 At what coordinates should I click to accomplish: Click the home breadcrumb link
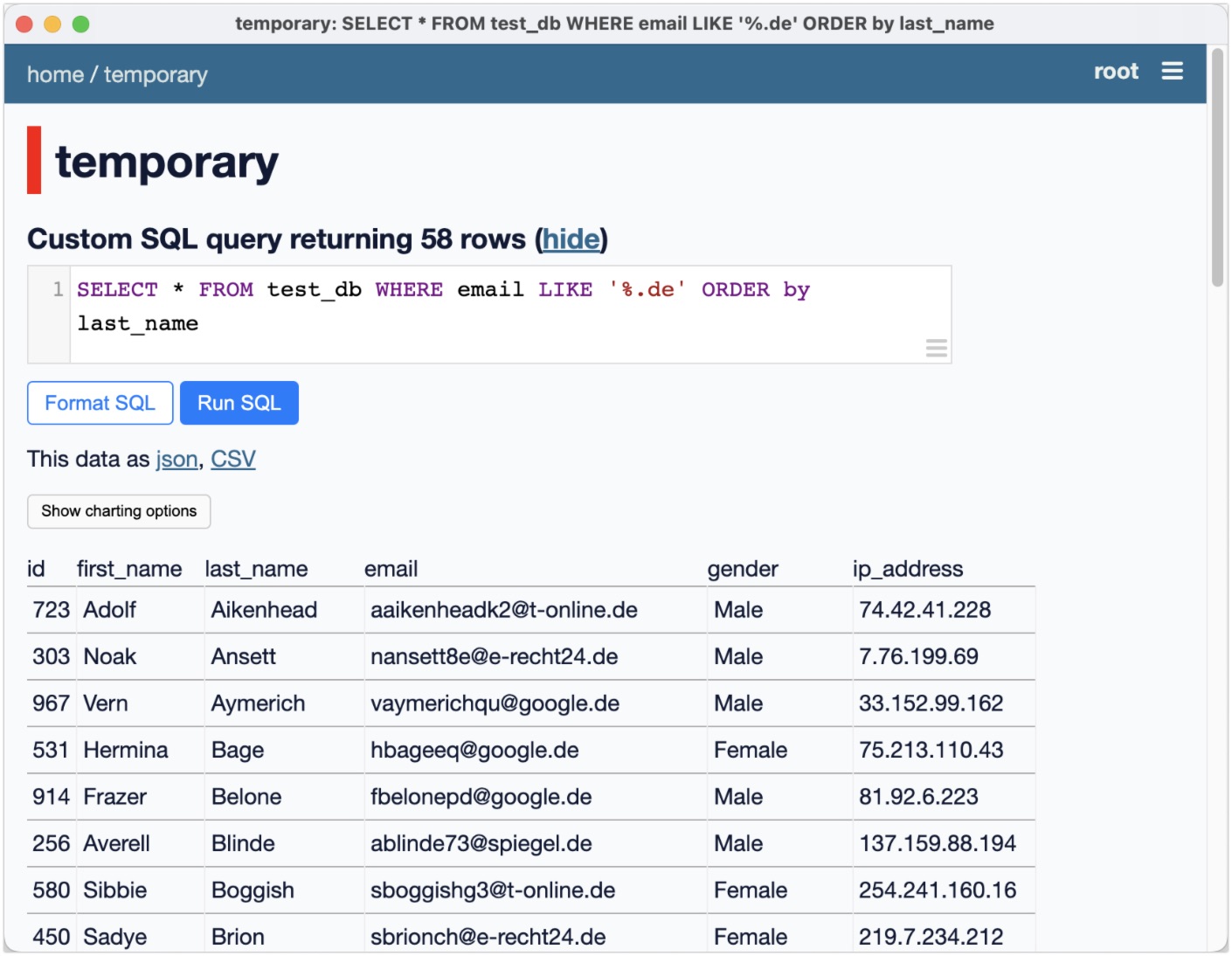click(55, 75)
